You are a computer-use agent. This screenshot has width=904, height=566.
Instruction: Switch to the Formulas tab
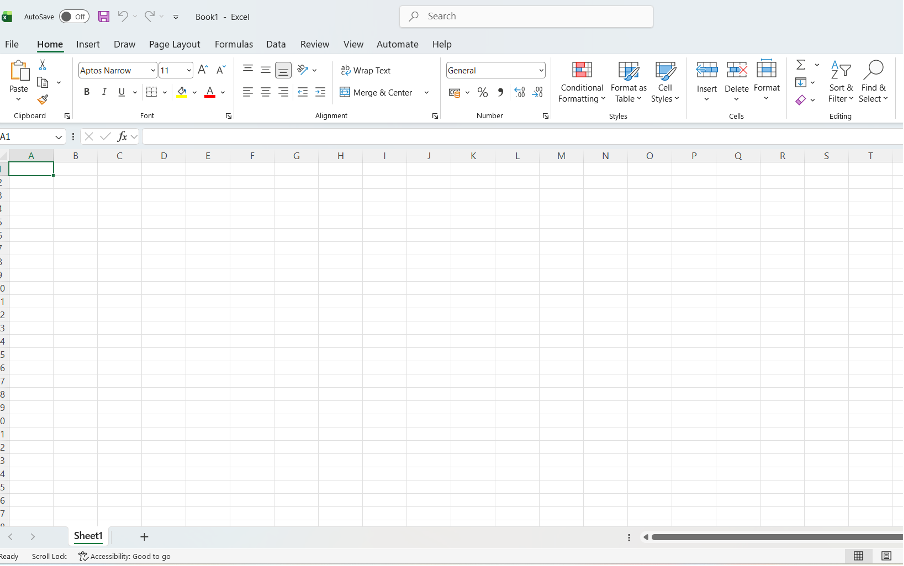pos(233,44)
